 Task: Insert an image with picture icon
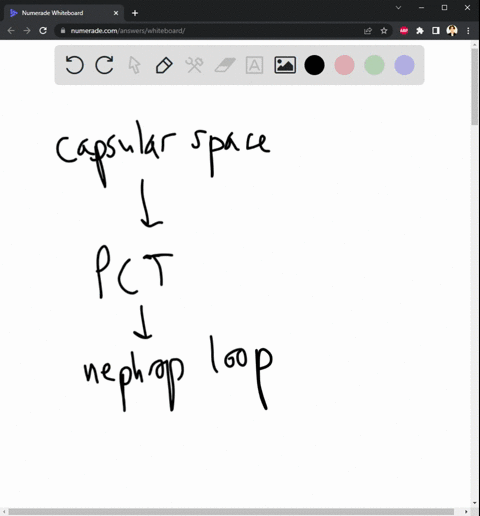285,65
